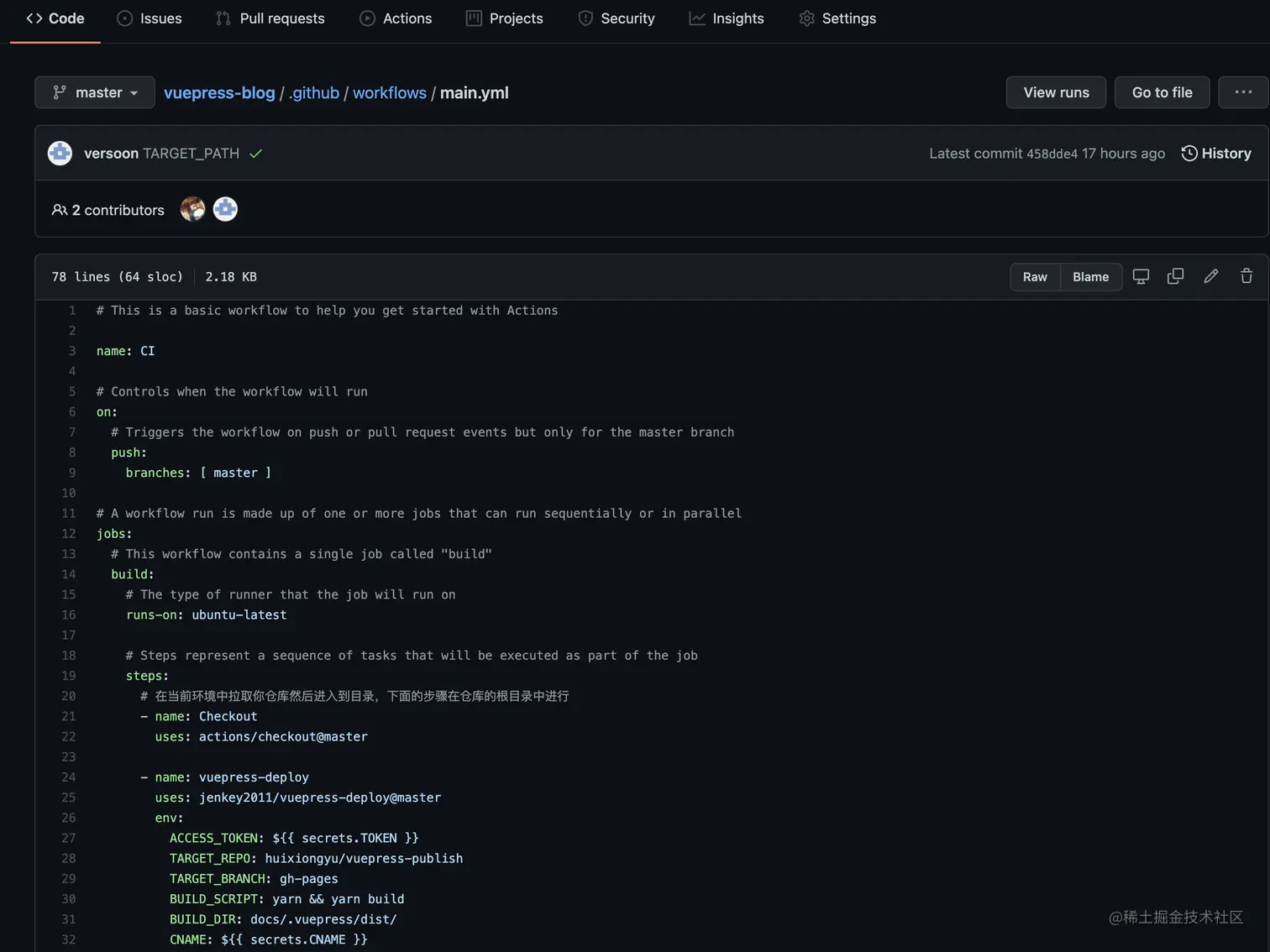
Task: Expand the master branch dropdown
Action: click(95, 92)
